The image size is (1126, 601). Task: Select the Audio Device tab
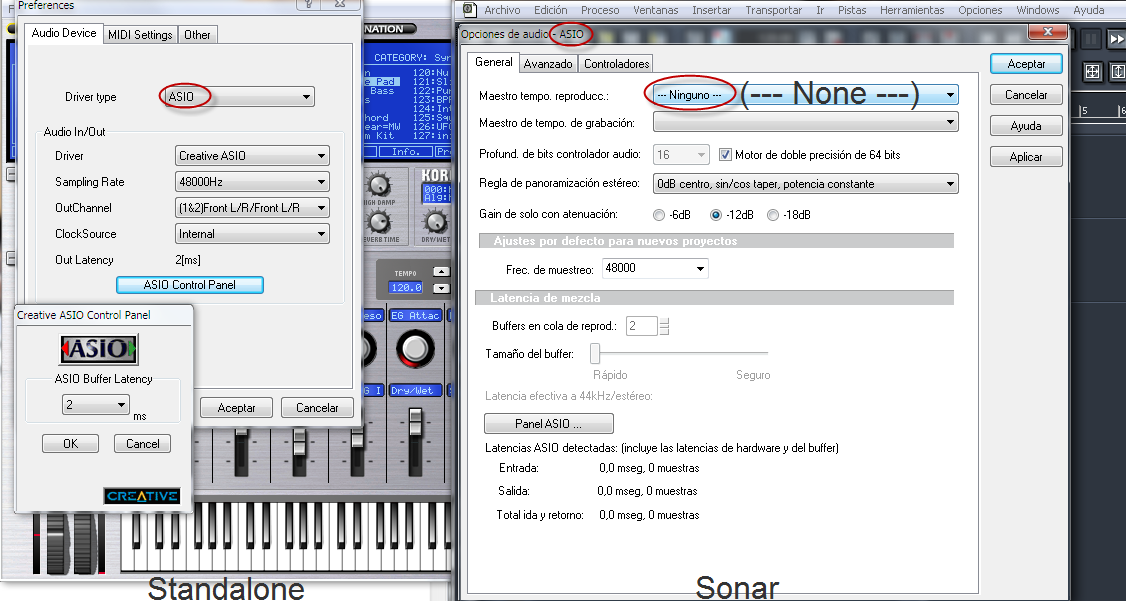(x=64, y=33)
